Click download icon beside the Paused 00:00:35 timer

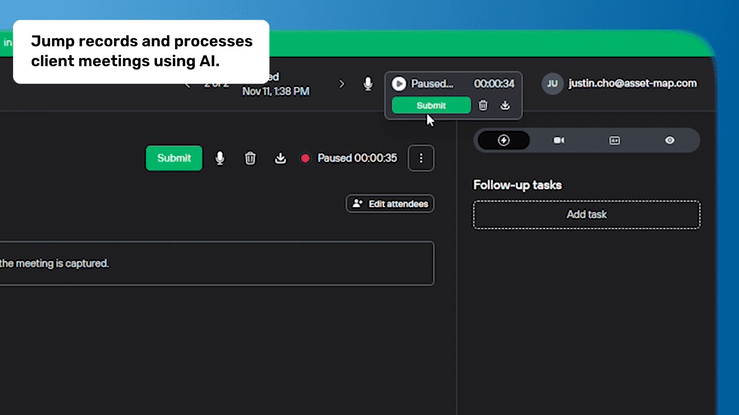280,158
